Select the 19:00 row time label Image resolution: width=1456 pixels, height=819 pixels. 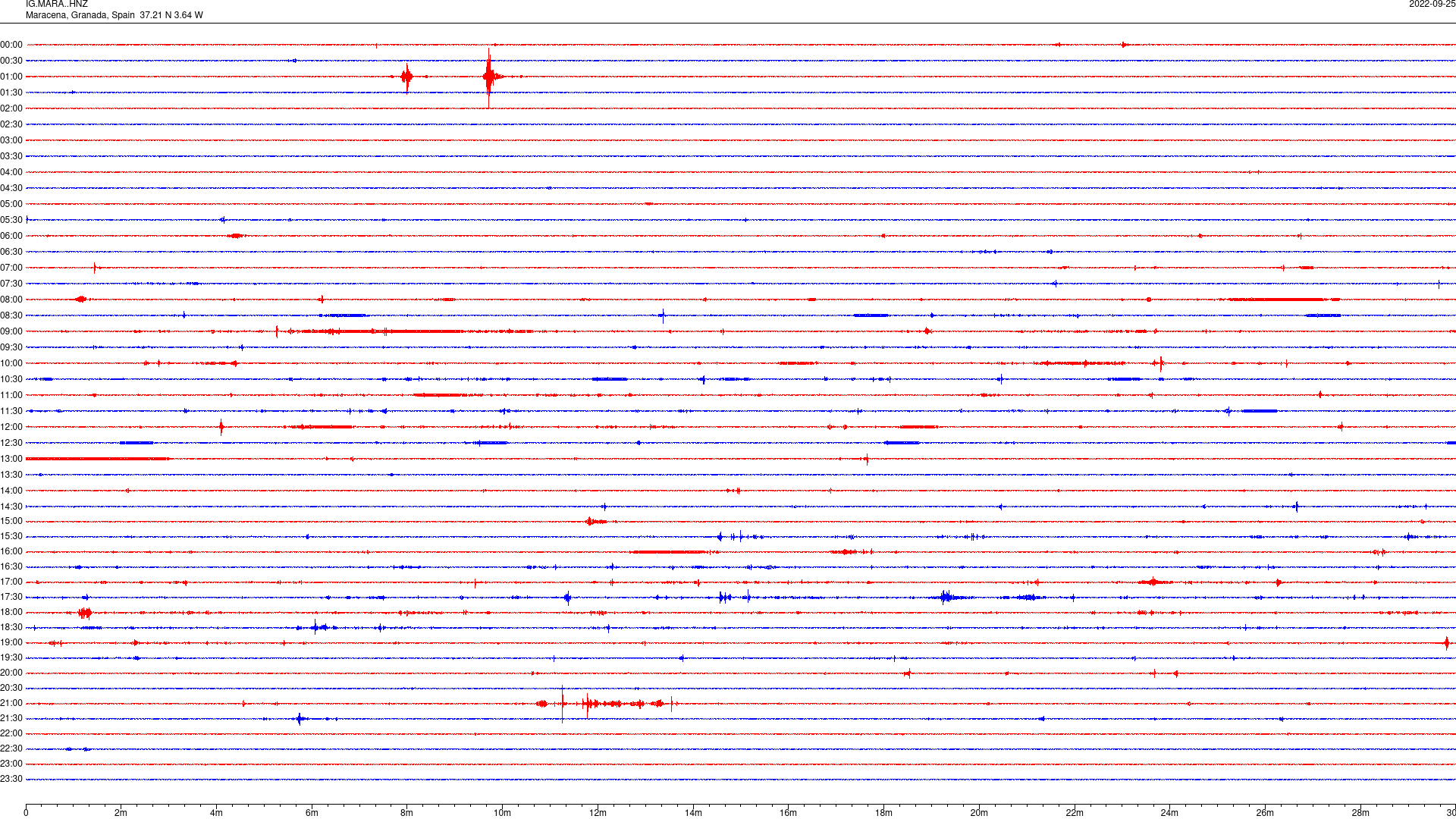[x=11, y=642]
